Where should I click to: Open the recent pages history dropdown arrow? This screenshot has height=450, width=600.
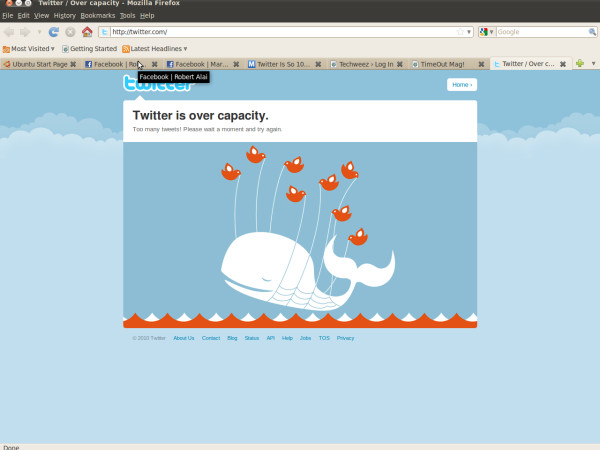click(x=39, y=33)
